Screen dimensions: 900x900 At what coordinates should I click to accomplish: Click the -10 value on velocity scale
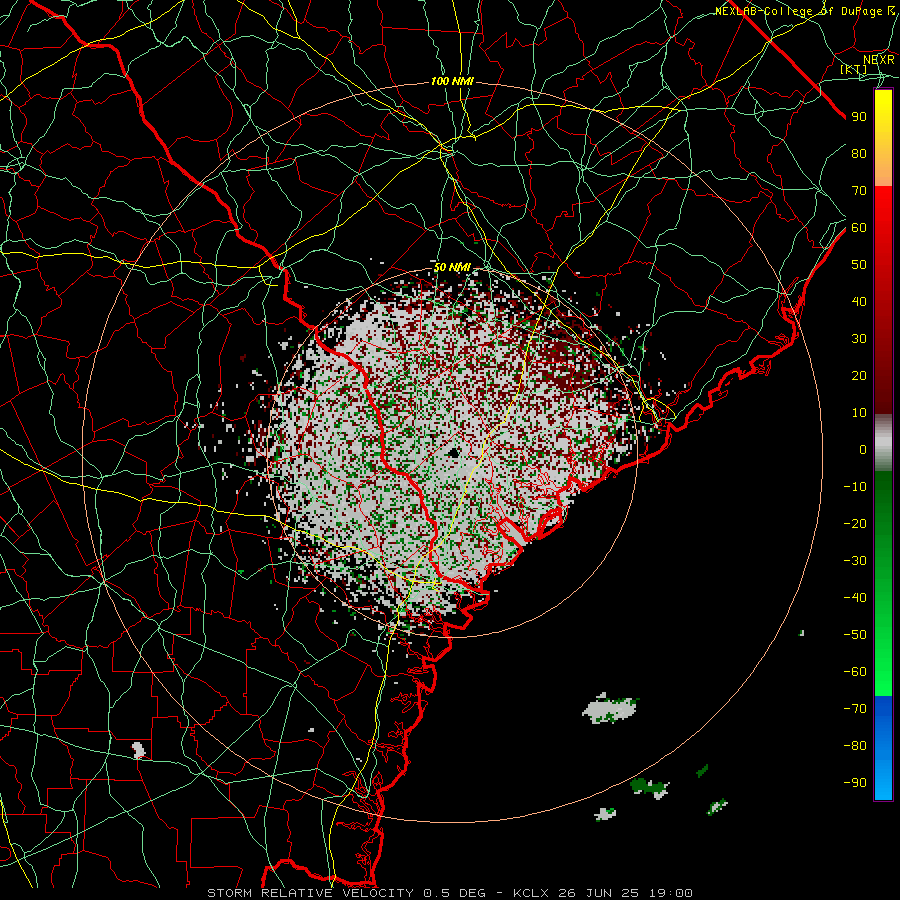coord(855,487)
